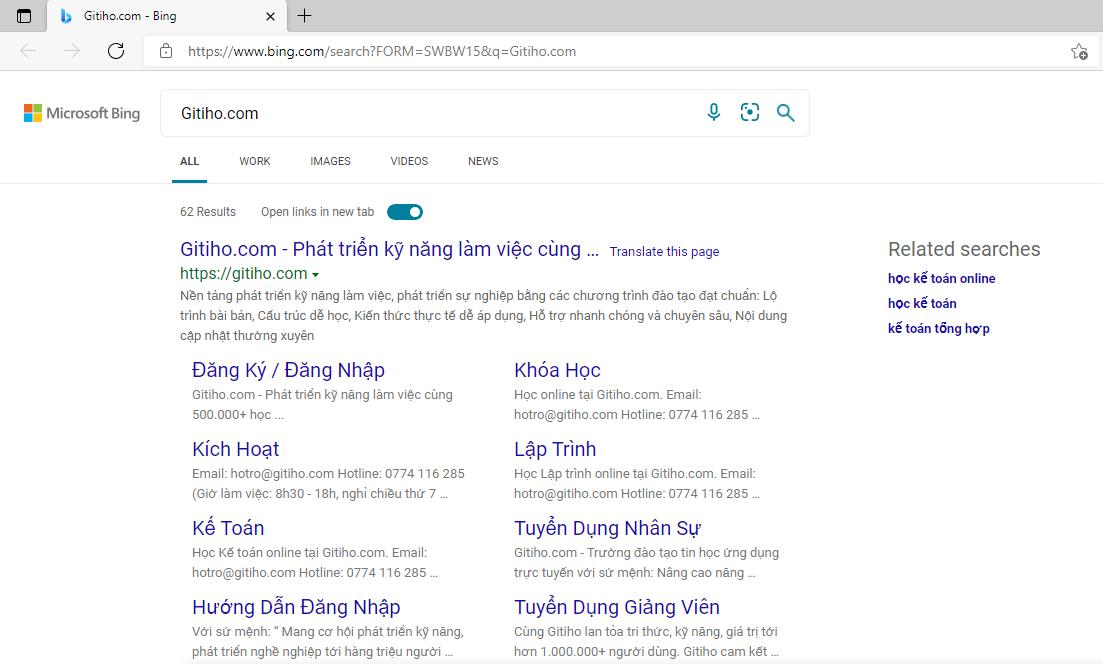The height and width of the screenshot is (664, 1103).
Task: Switch to the IMAGES tab
Action: [x=330, y=161]
